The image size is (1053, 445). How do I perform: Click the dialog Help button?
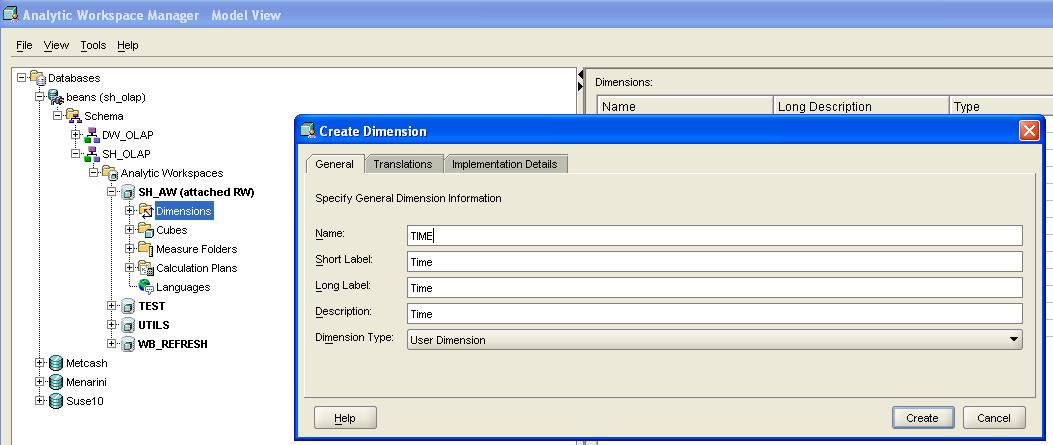(x=345, y=417)
